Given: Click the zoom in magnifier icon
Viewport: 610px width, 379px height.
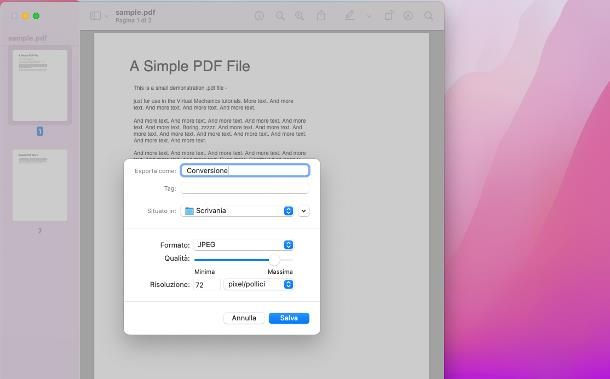Looking at the screenshot, I should click(x=299, y=16).
